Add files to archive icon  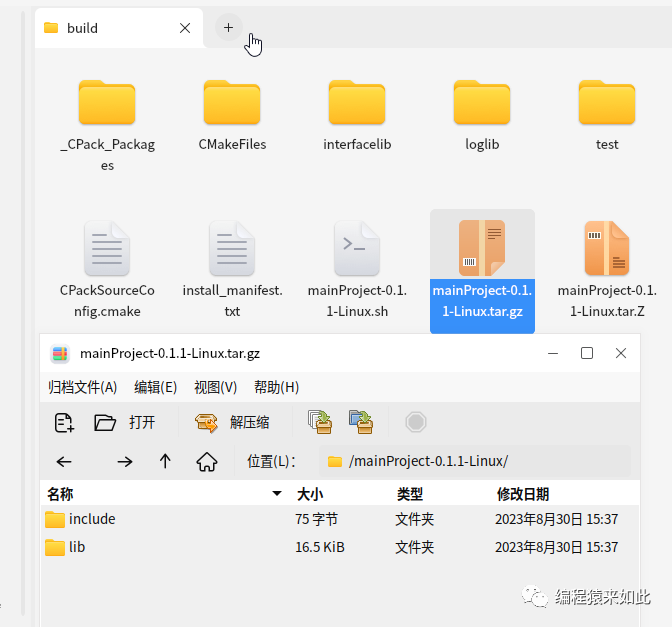click(320, 422)
